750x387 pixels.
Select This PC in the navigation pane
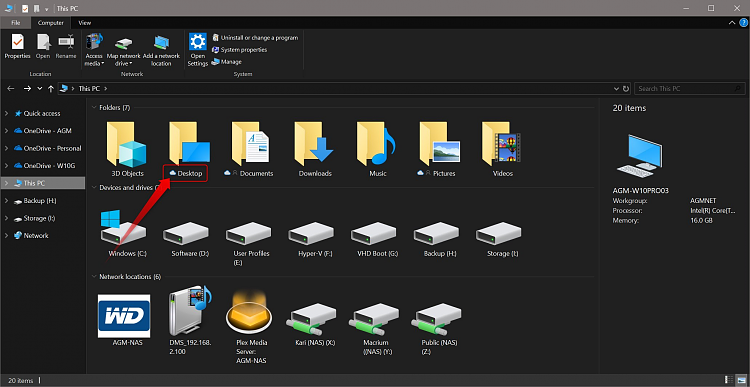[43, 183]
